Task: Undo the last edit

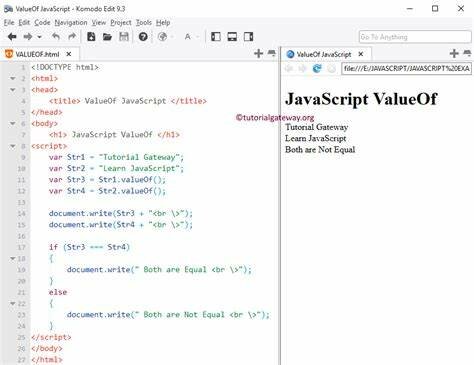Action: (x=56, y=36)
